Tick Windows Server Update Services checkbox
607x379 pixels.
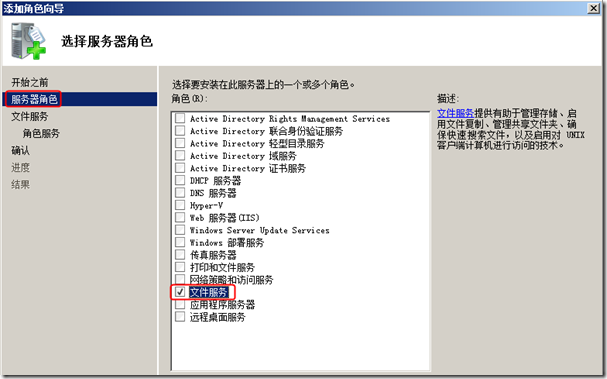[x=180, y=230]
